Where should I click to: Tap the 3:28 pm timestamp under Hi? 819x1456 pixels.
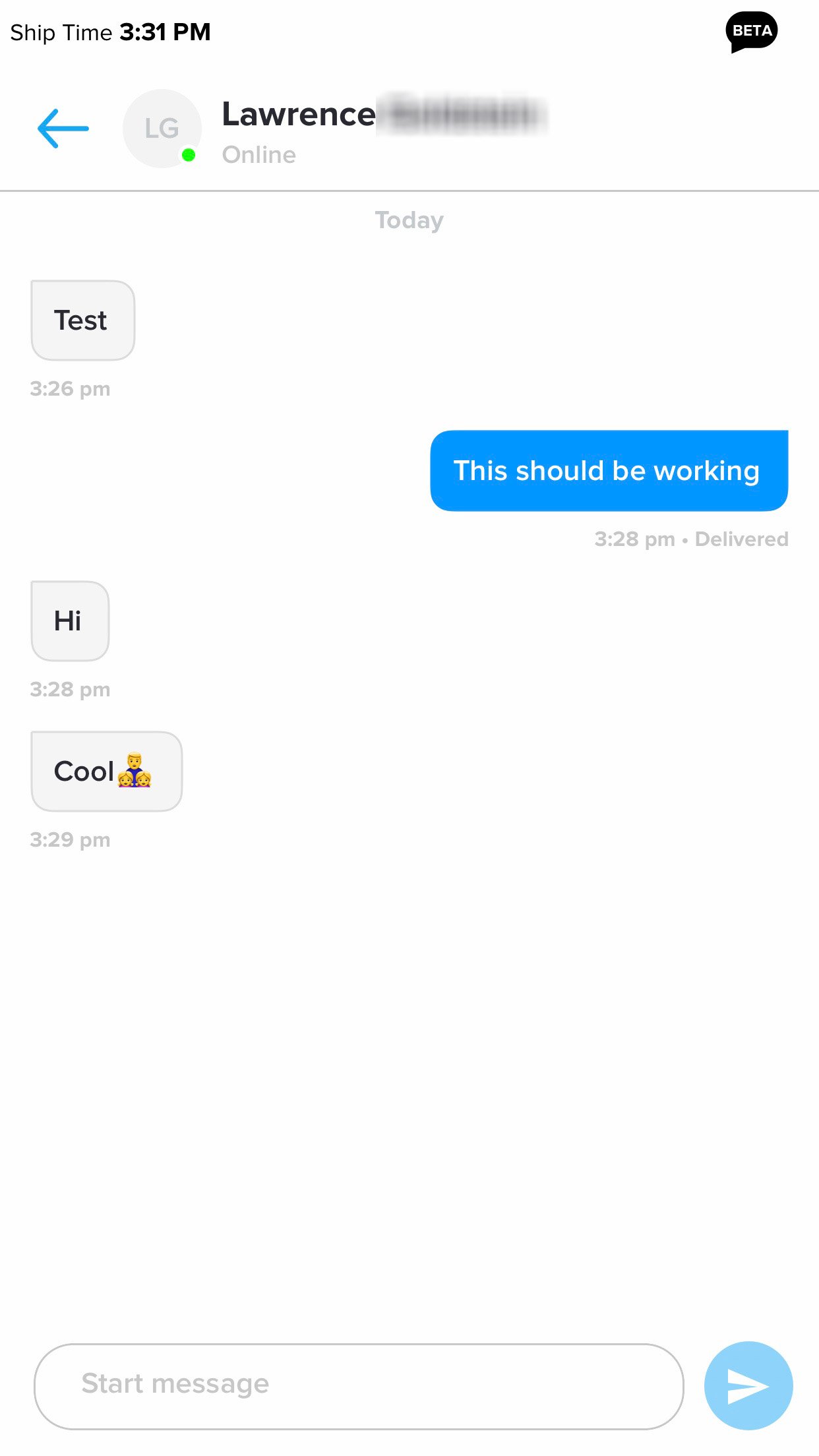(x=70, y=690)
